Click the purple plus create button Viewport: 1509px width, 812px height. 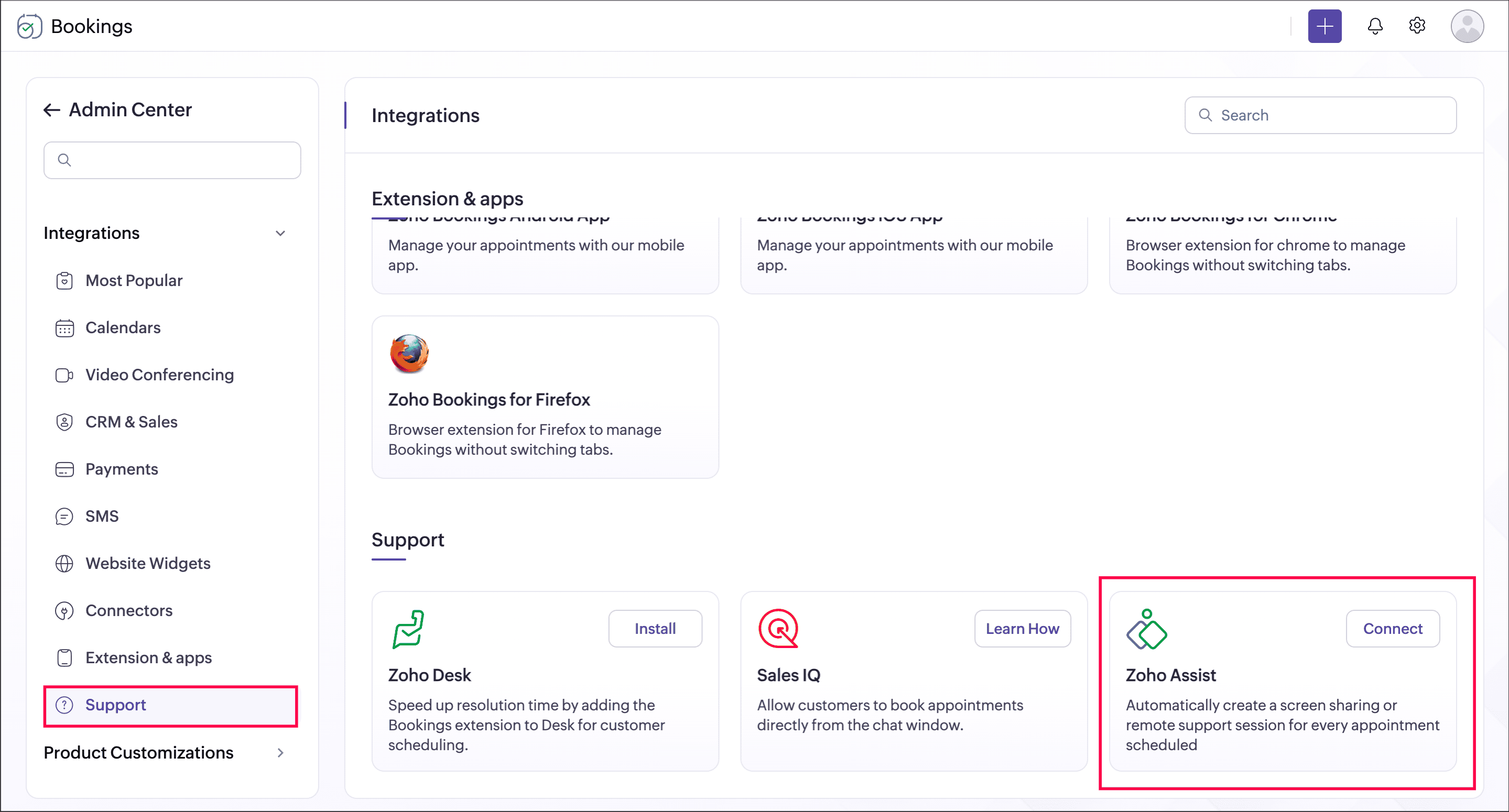[1324, 26]
